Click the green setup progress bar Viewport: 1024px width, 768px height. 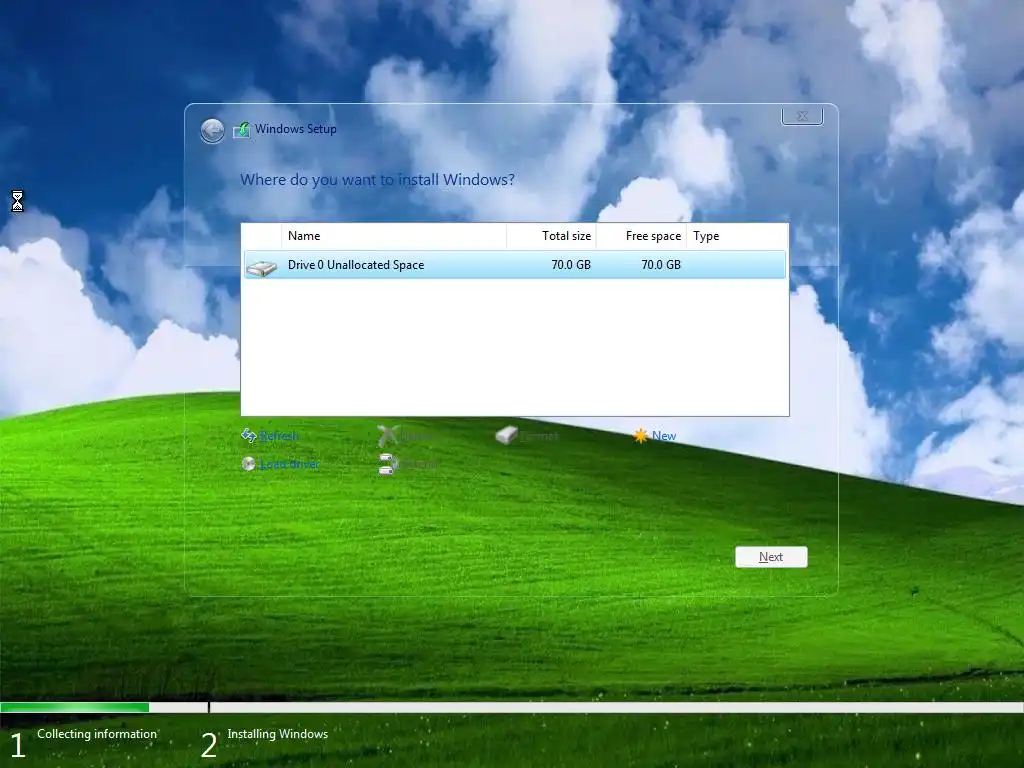click(x=74, y=707)
